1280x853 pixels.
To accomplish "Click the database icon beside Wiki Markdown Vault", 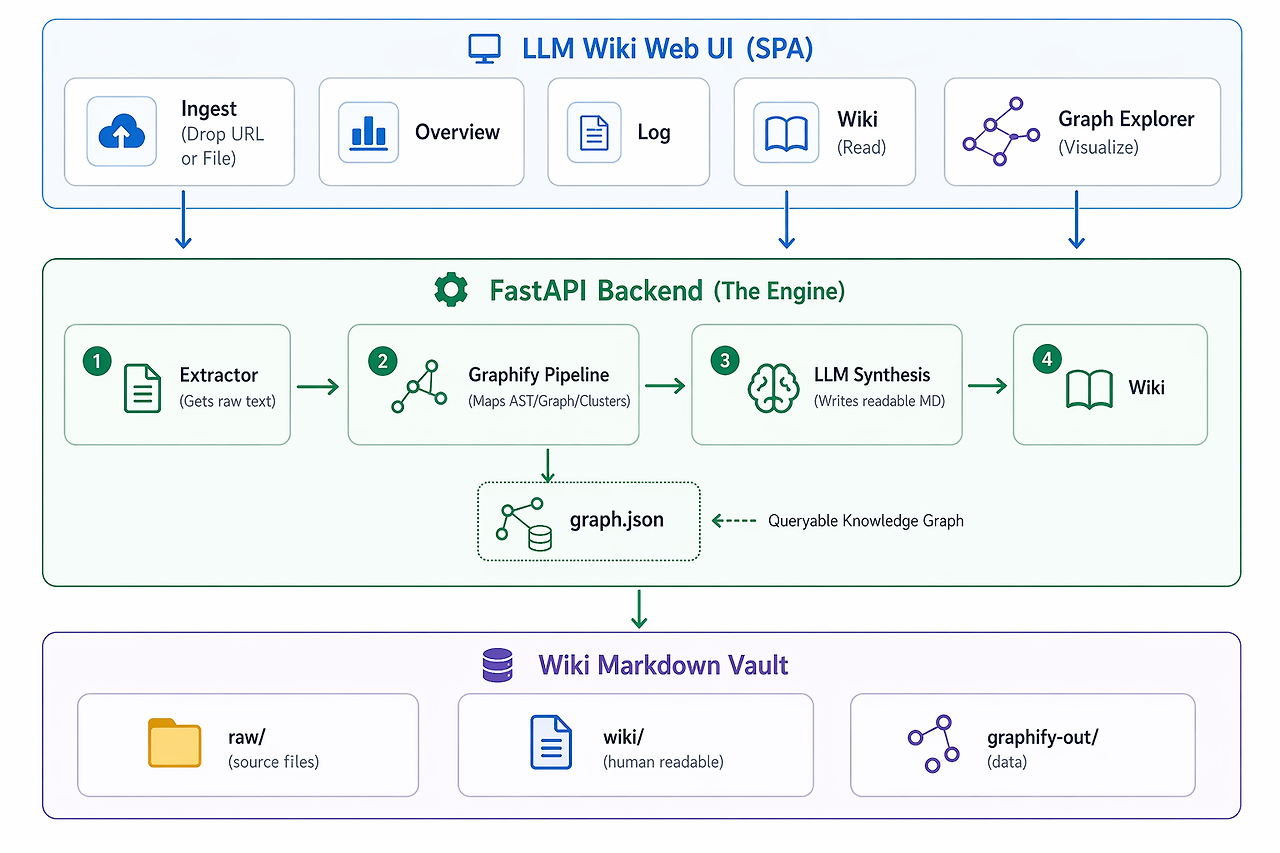I will point(498,665).
